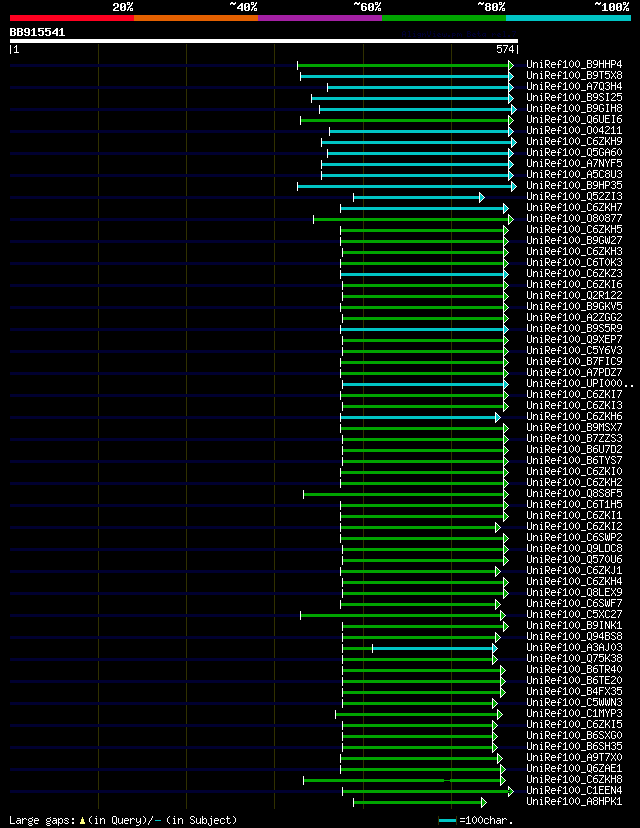Select the UniRef100_A5C8U3 hit label
This screenshot has width=640, height=828.
[x=574, y=174]
